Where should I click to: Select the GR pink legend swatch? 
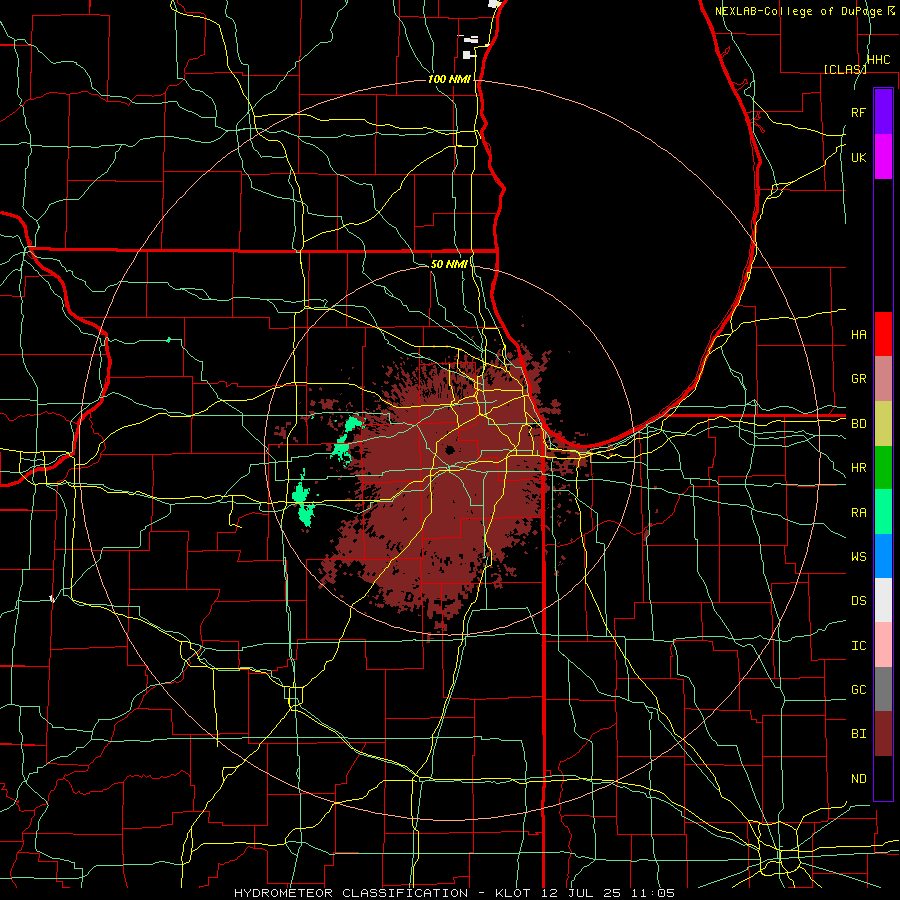(x=883, y=379)
